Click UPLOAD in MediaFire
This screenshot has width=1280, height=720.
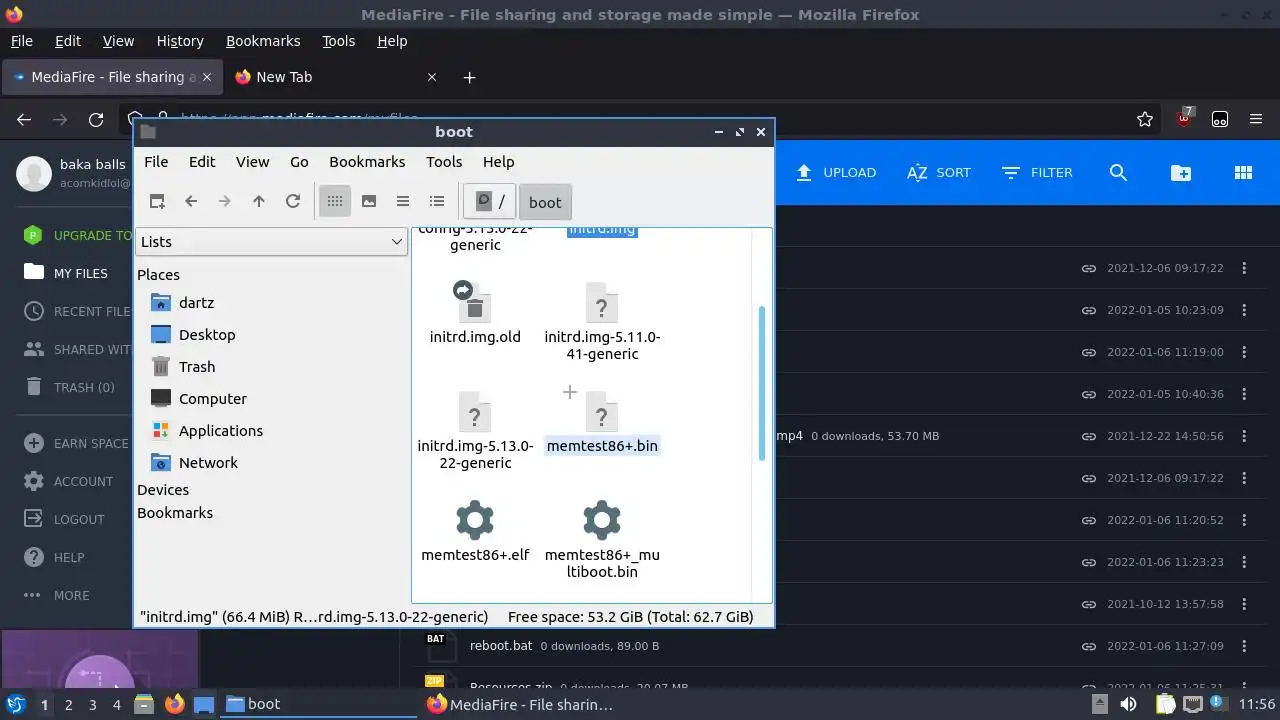pos(836,172)
